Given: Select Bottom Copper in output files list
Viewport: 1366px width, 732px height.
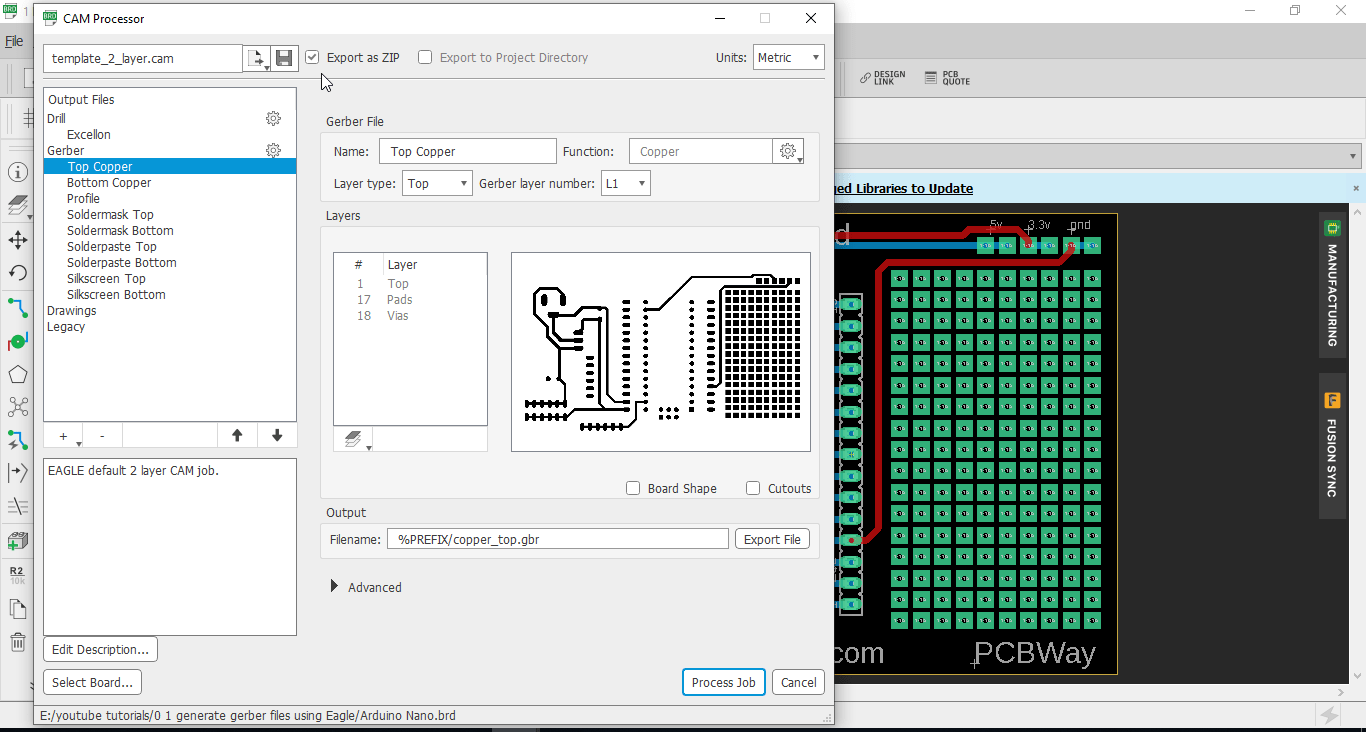Looking at the screenshot, I should click(109, 183).
